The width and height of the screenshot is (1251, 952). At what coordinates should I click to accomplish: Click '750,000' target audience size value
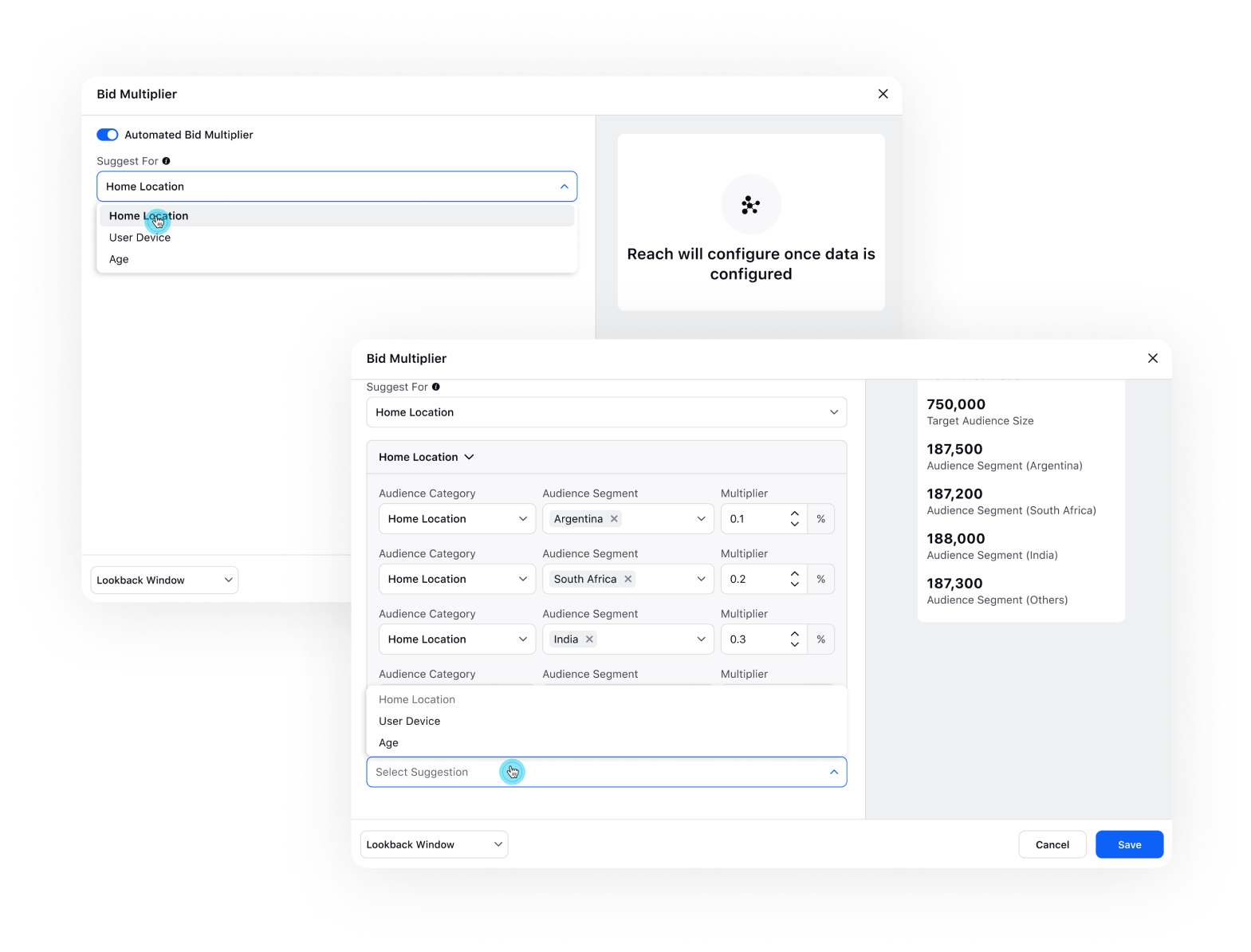956,405
